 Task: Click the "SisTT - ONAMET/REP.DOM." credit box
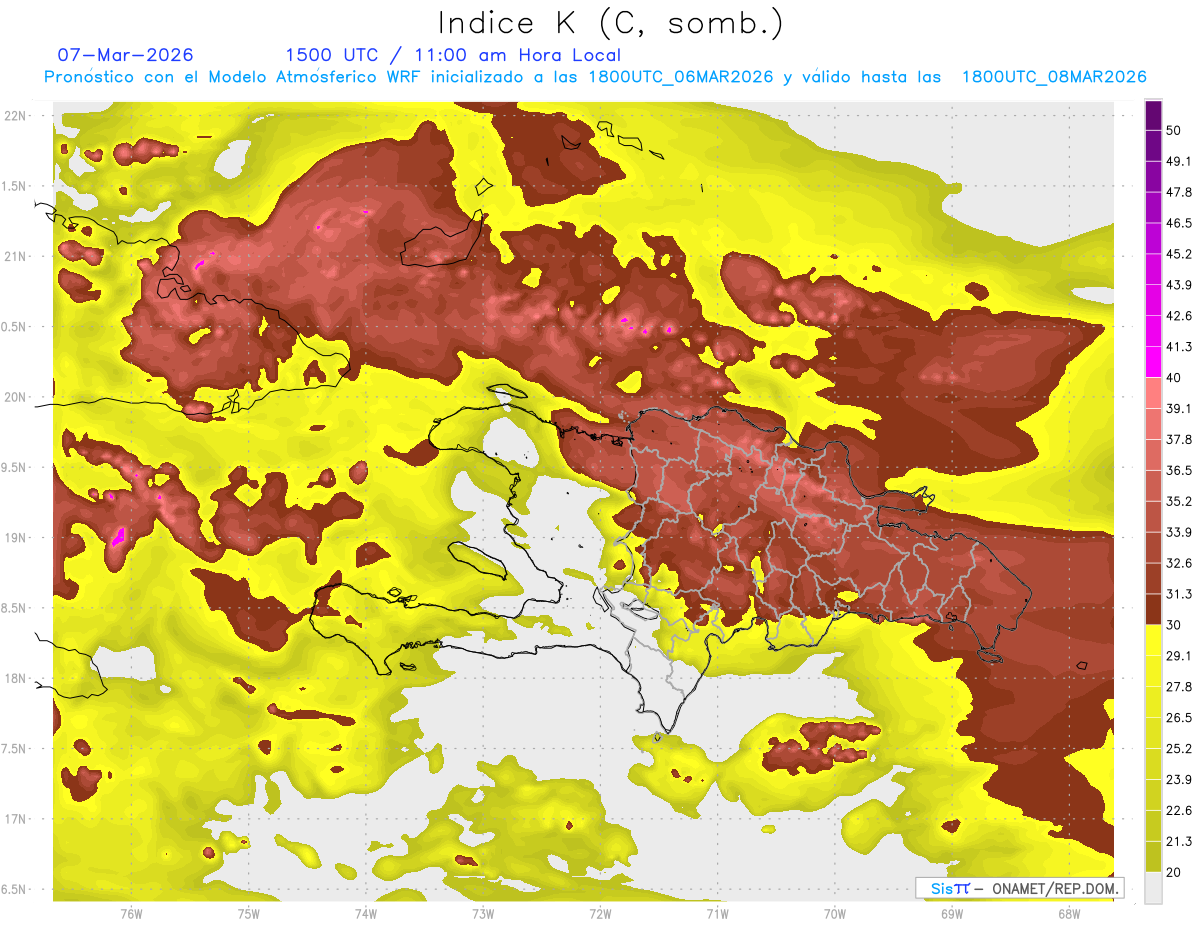pos(1019,888)
